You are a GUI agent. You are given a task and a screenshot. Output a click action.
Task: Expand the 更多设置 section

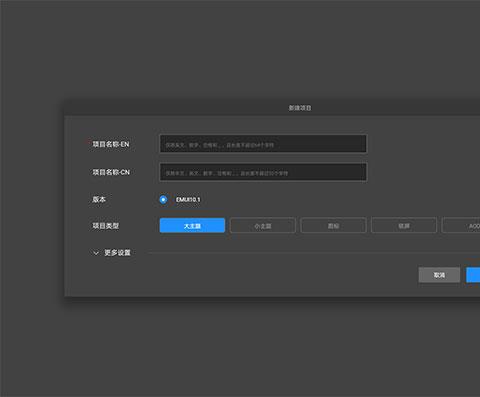[x=112, y=253]
